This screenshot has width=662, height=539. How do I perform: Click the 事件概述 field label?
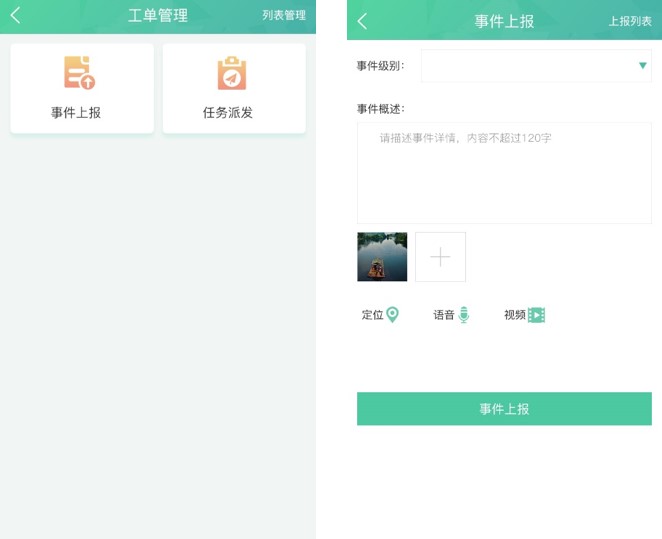380,109
